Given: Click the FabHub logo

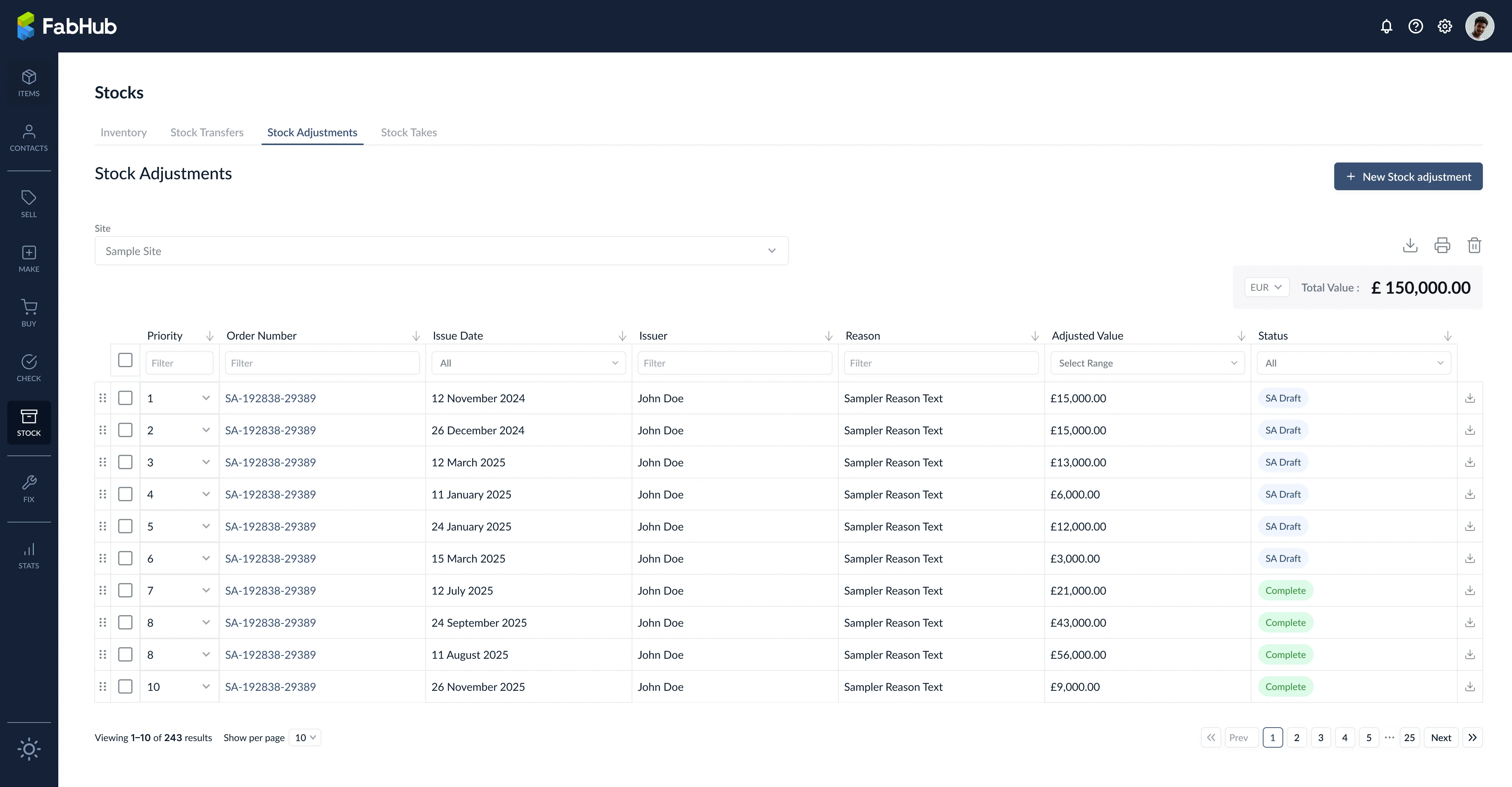Looking at the screenshot, I should click(67, 26).
